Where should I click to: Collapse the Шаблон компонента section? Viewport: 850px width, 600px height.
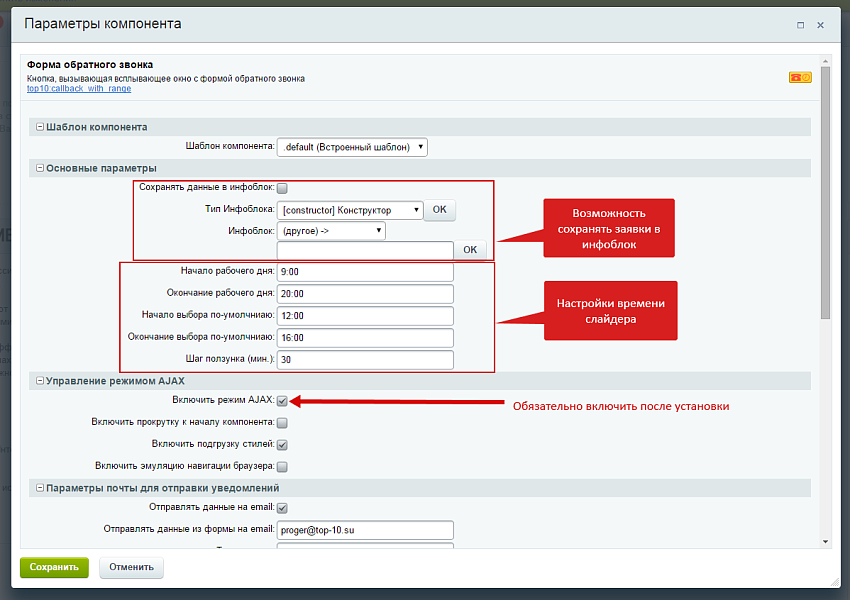(40, 127)
